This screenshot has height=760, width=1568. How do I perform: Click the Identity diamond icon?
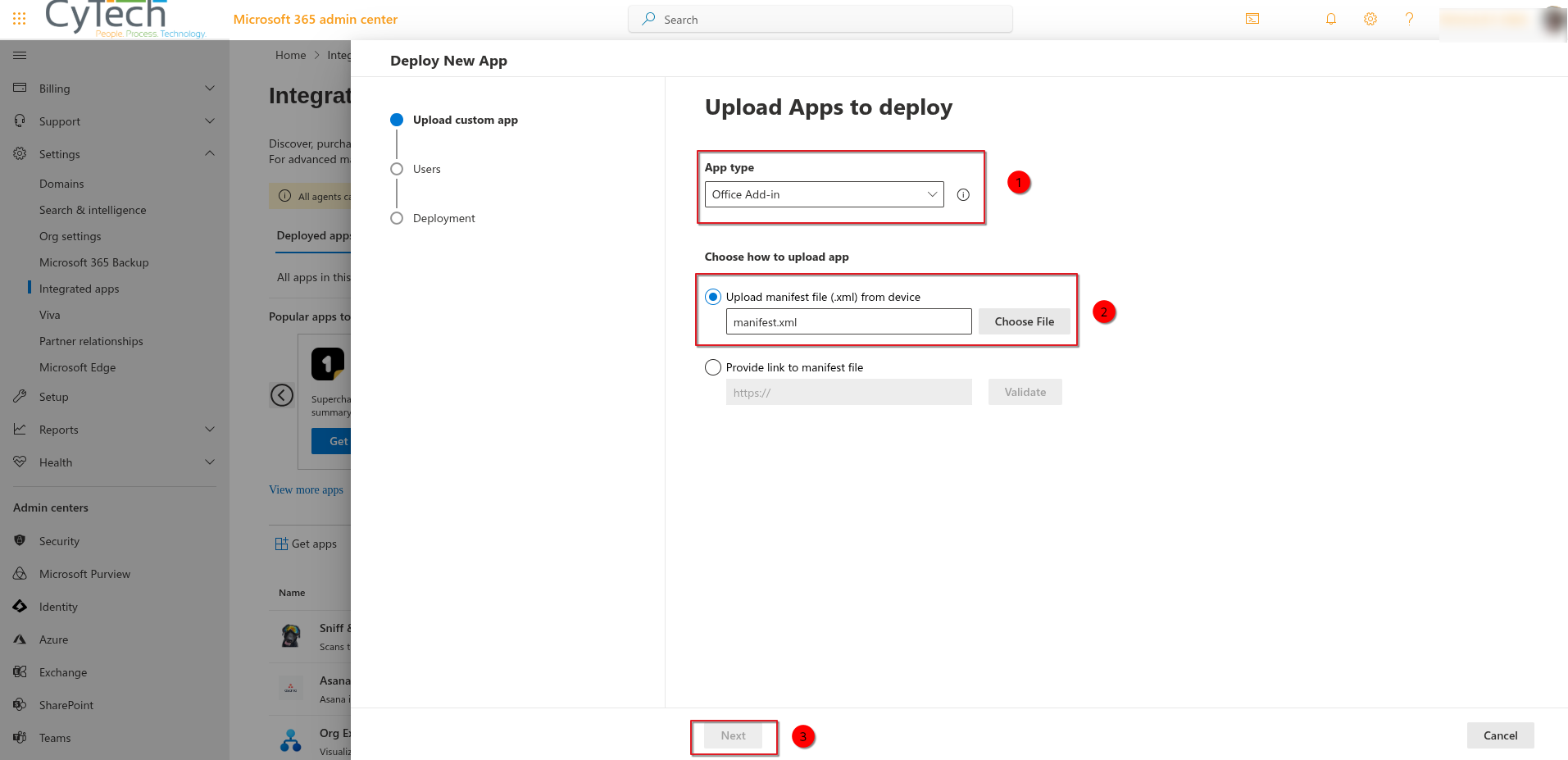click(x=20, y=606)
